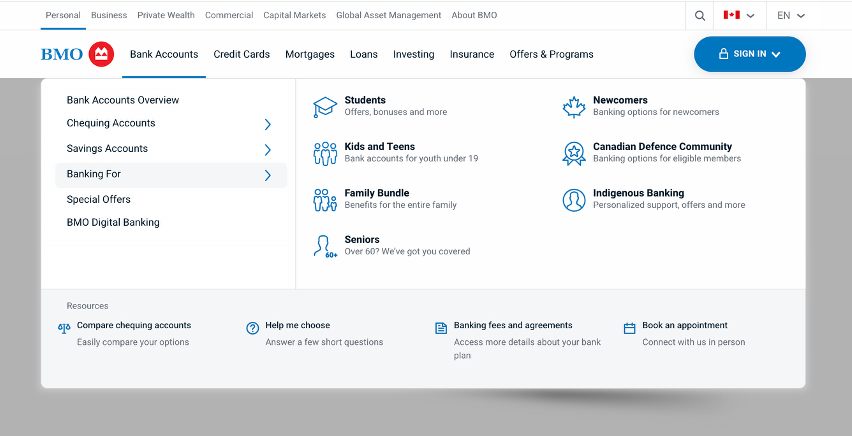This screenshot has height=436, width=852.
Task: Click the Newcomers maple leaf icon
Action: [574, 107]
